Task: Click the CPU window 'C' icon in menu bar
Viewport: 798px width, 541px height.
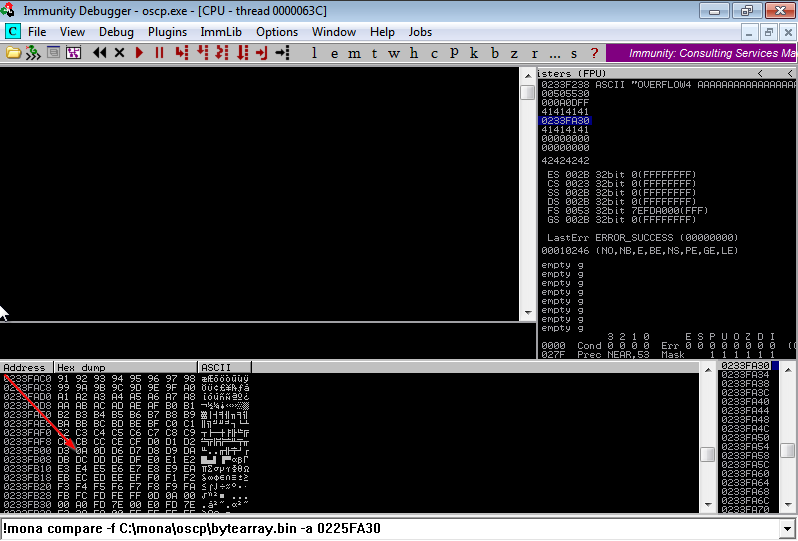Action: pyautogui.click(x=12, y=32)
